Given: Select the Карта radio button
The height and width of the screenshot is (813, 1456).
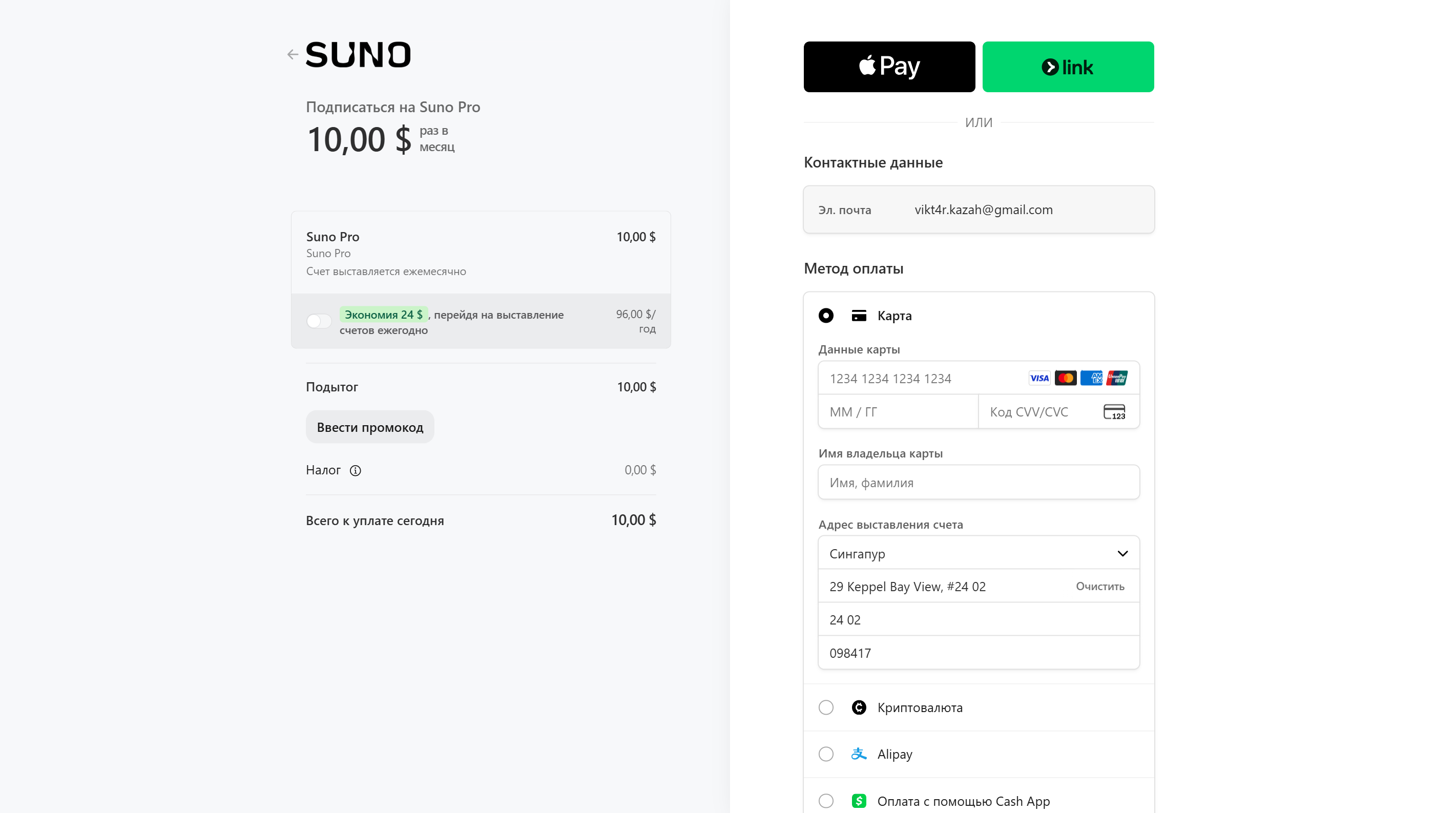Looking at the screenshot, I should point(826,316).
